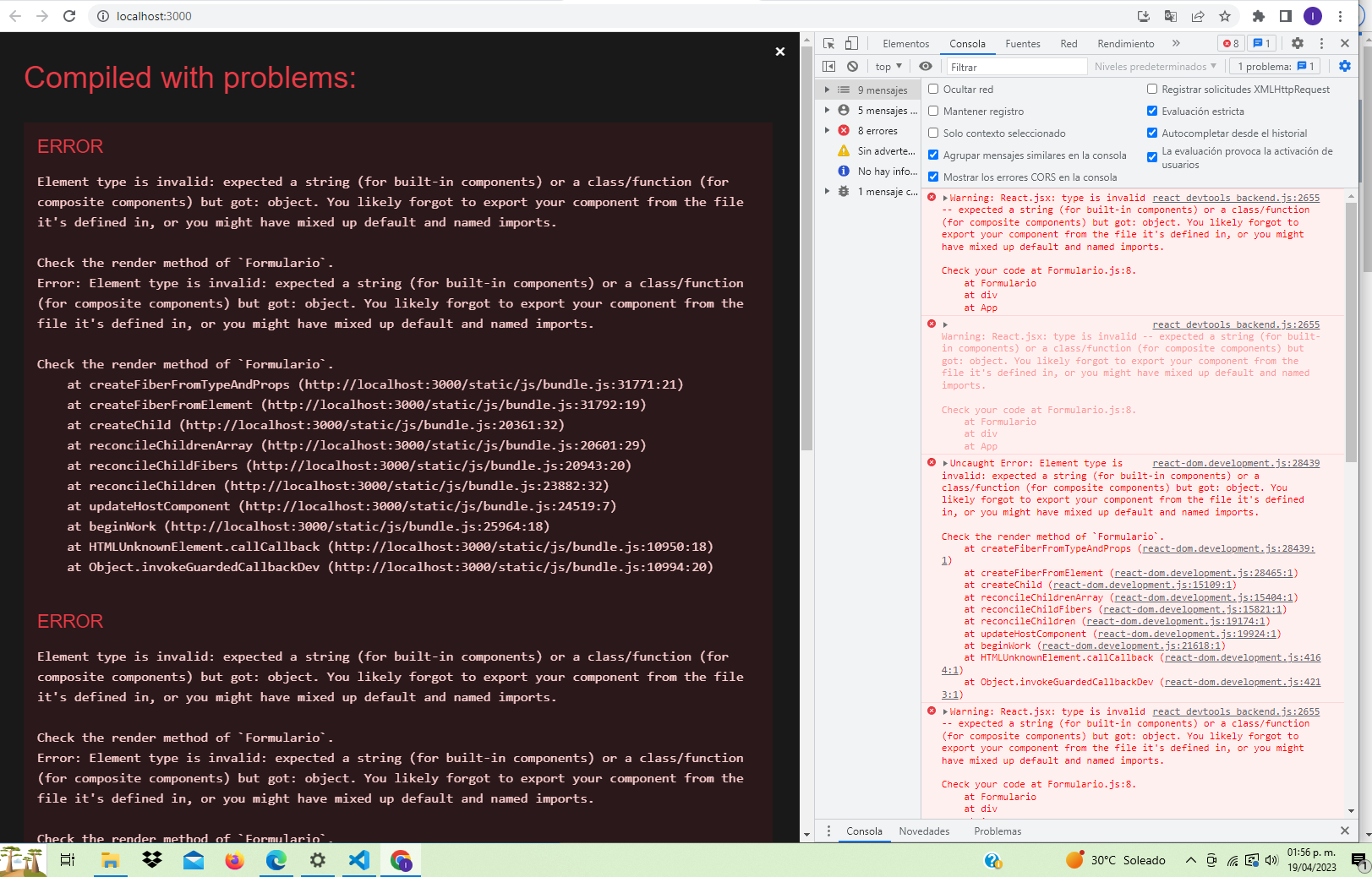Close the bottom drawer

pos(1345,831)
